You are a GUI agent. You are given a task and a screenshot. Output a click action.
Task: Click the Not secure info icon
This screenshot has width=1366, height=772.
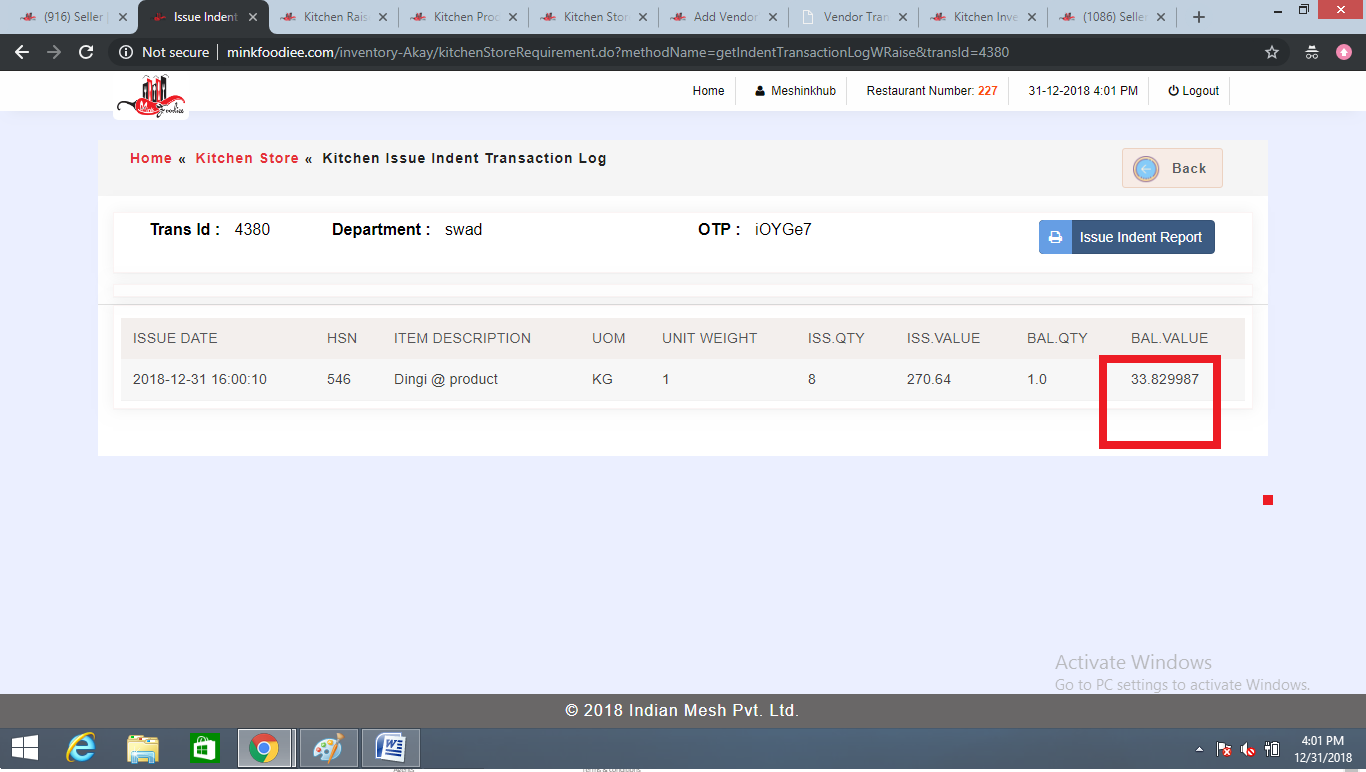tap(126, 52)
